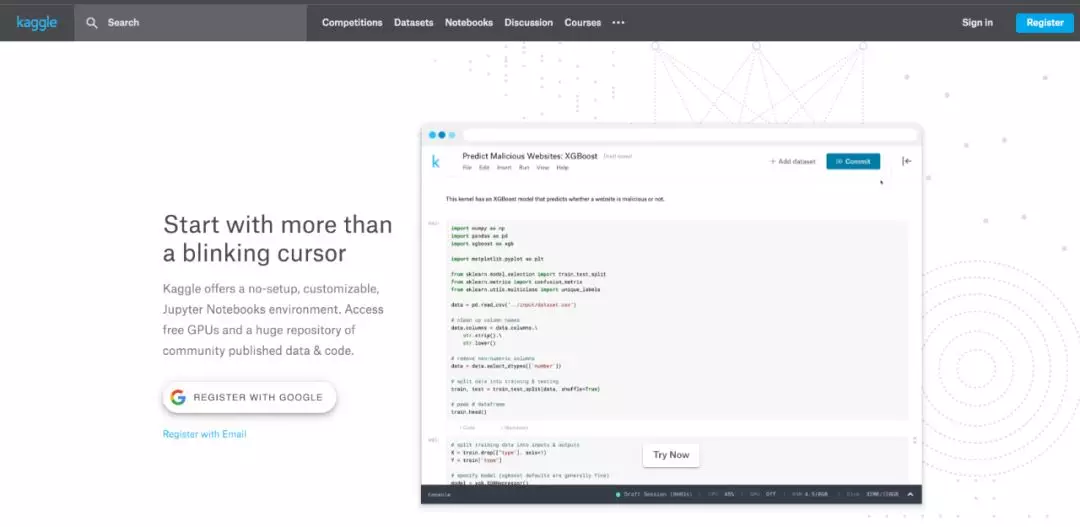Open the Courses nav item
Screen dimensions: 1080x527
tap(583, 23)
